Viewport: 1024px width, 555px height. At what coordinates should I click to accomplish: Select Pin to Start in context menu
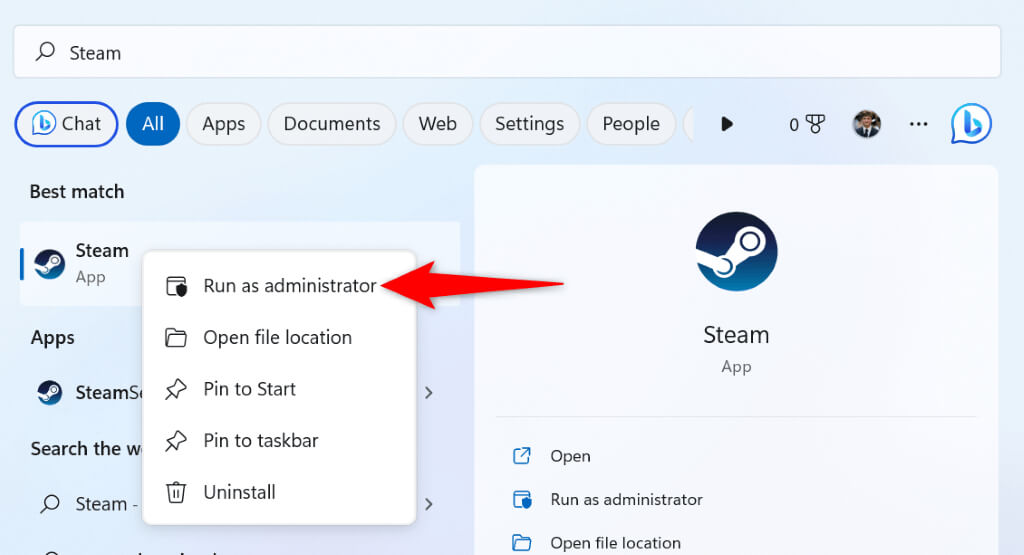[249, 389]
